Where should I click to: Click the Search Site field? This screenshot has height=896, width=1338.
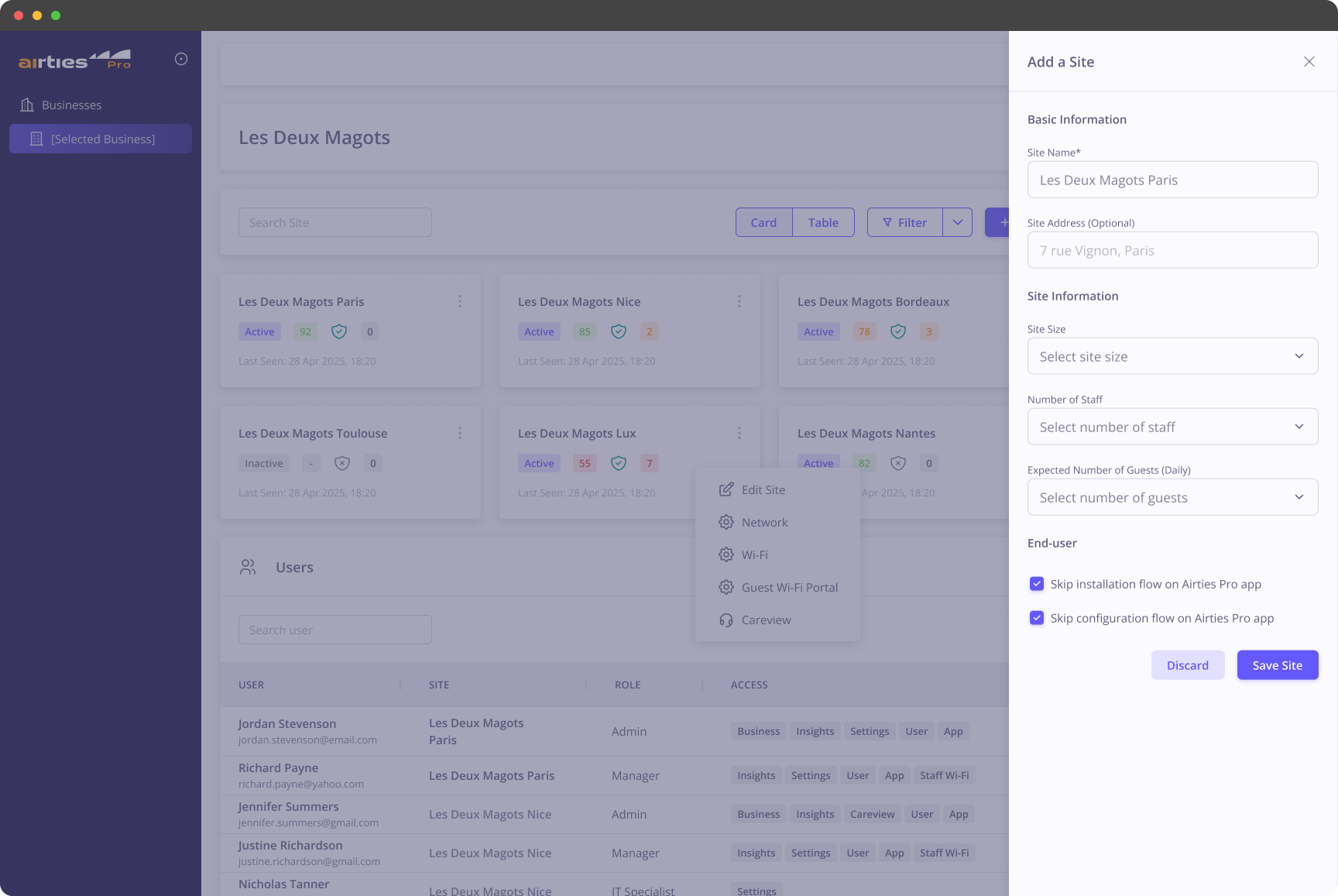pyautogui.click(x=335, y=222)
